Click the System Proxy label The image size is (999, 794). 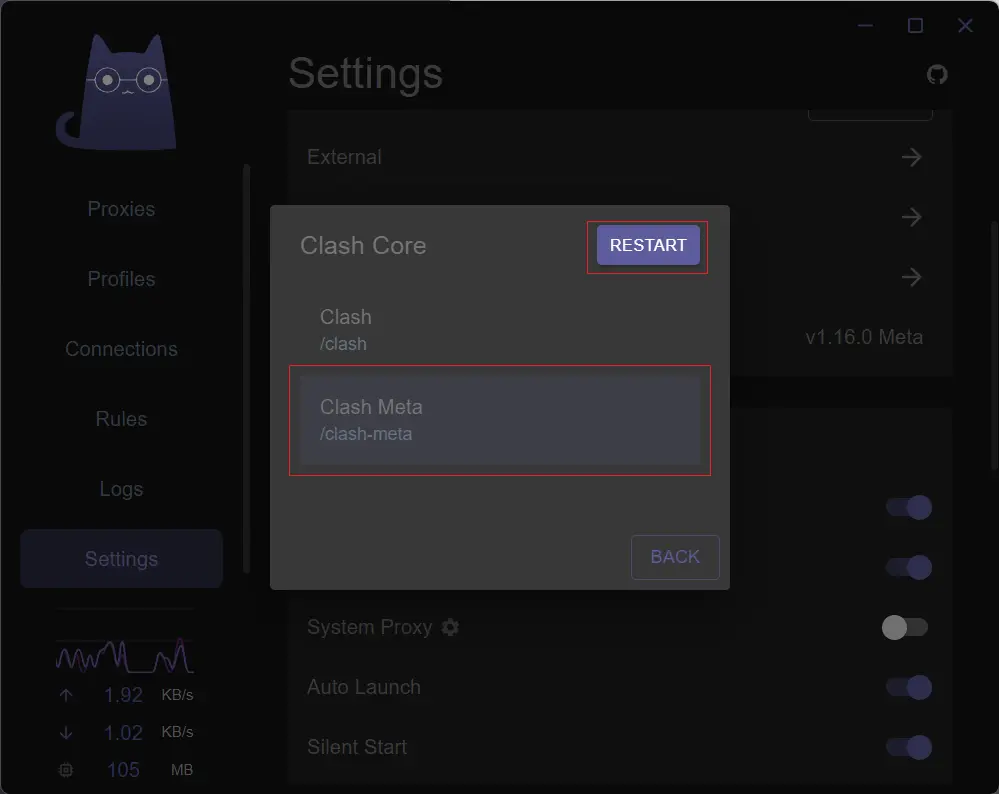click(370, 627)
